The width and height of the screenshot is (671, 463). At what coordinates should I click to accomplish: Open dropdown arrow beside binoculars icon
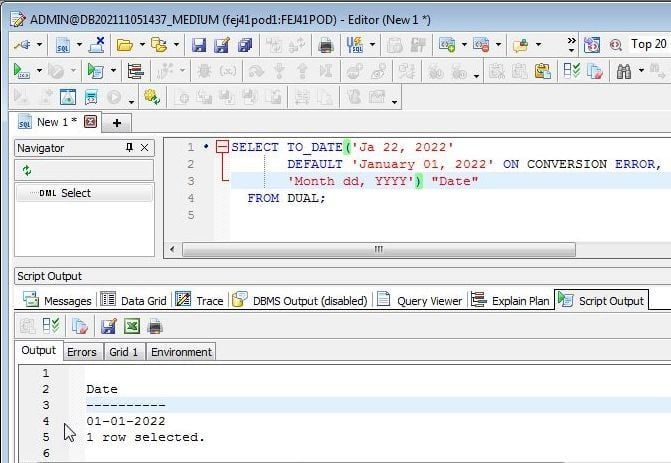pos(641,71)
